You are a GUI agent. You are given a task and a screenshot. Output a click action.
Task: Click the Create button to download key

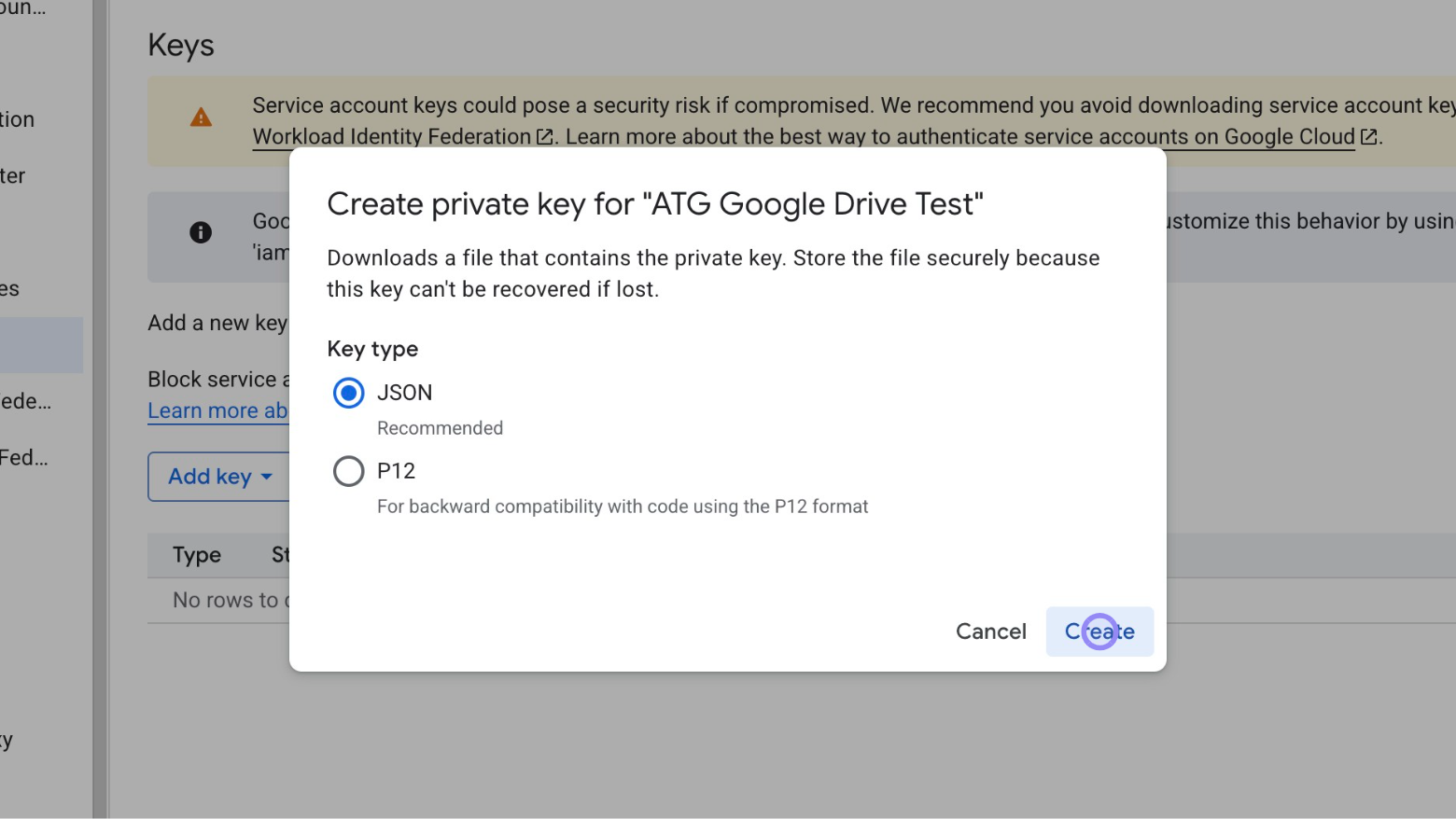coord(1099,632)
